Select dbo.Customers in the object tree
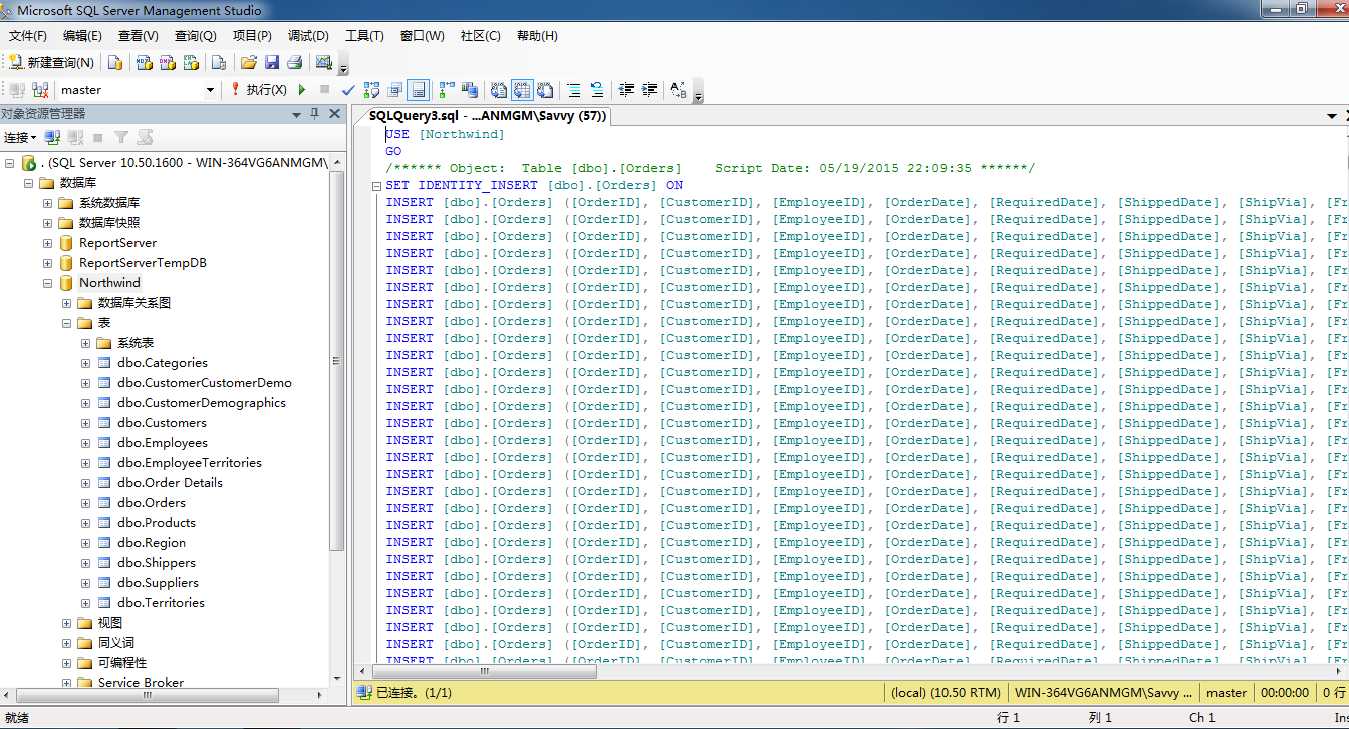 162,423
